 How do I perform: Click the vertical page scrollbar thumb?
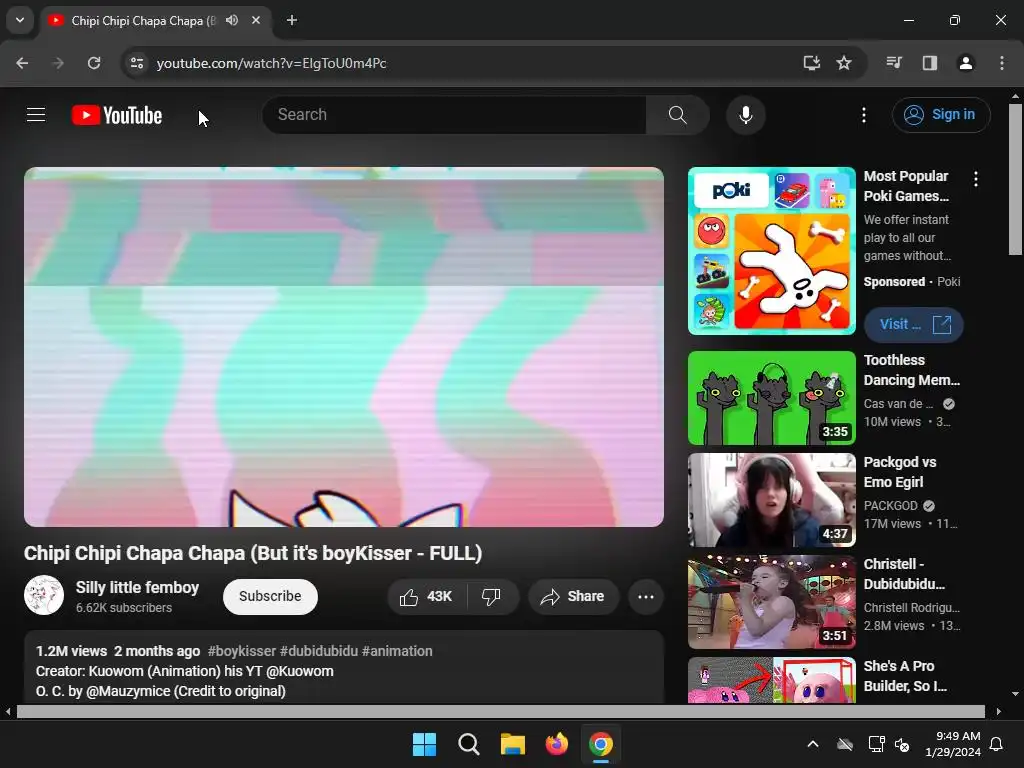tap(1015, 180)
